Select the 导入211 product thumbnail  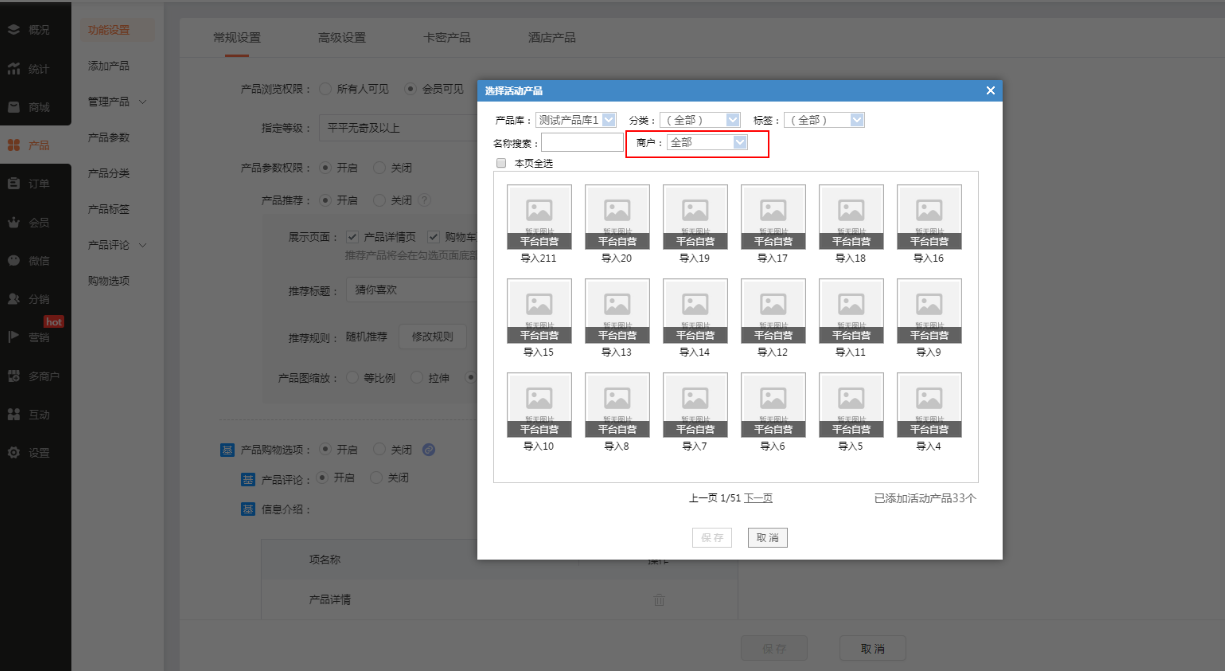tap(539, 216)
